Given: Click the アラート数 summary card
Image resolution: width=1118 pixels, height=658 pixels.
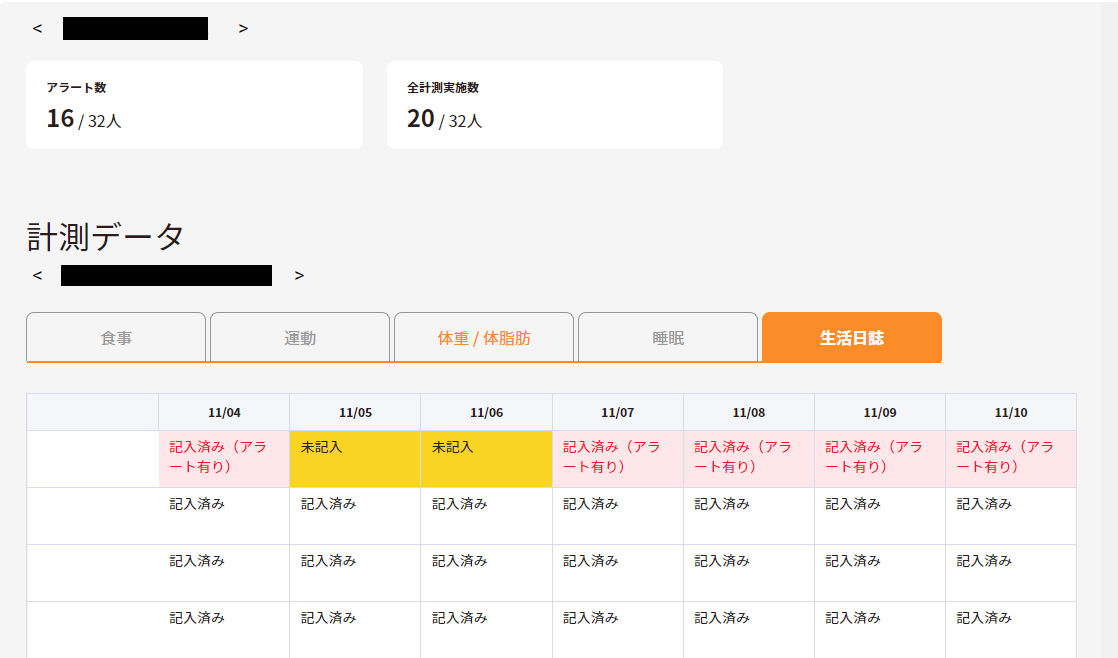Looking at the screenshot, I should click(x=194, y=105).
